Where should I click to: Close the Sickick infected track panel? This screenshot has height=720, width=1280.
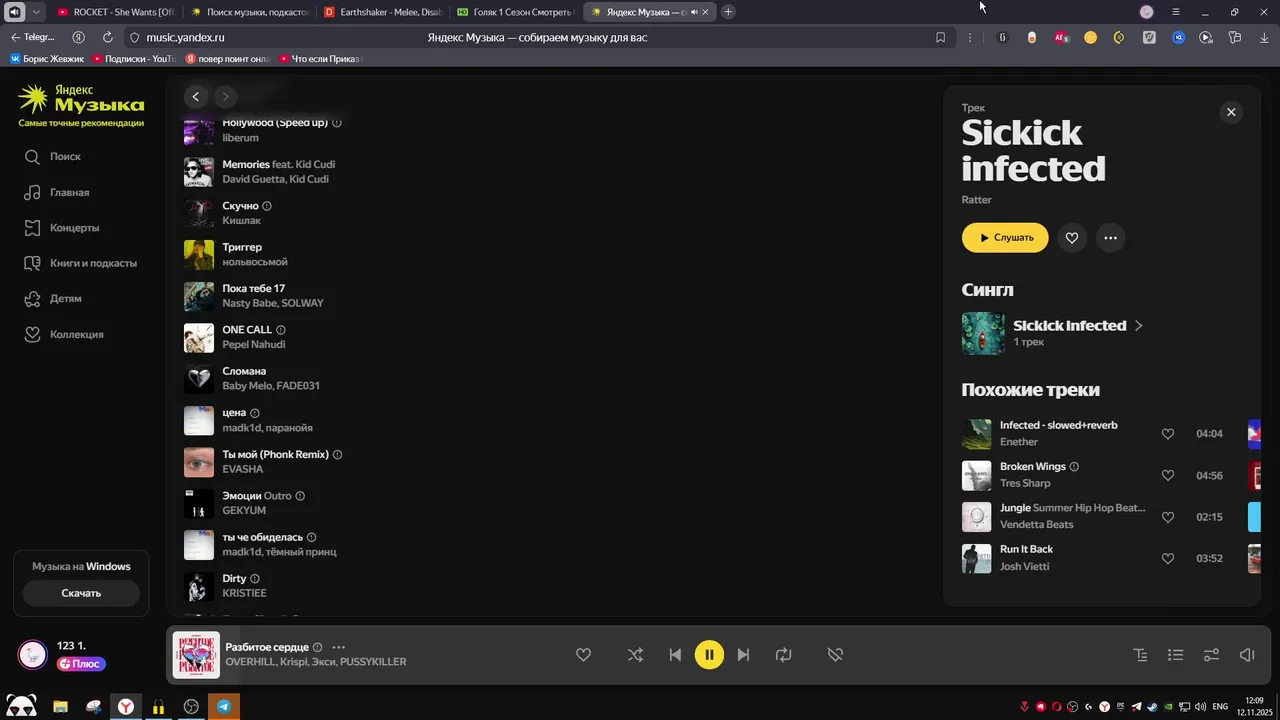point(1231,112)
